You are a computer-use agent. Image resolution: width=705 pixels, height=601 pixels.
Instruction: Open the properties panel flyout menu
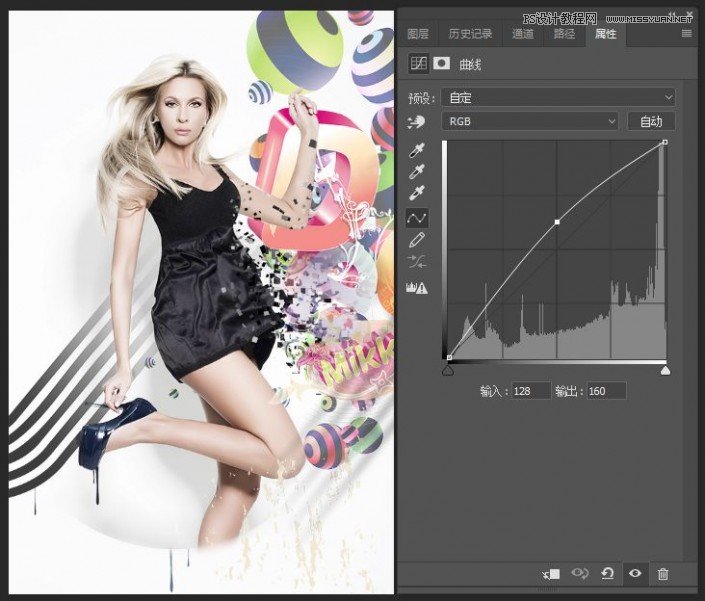686,34
